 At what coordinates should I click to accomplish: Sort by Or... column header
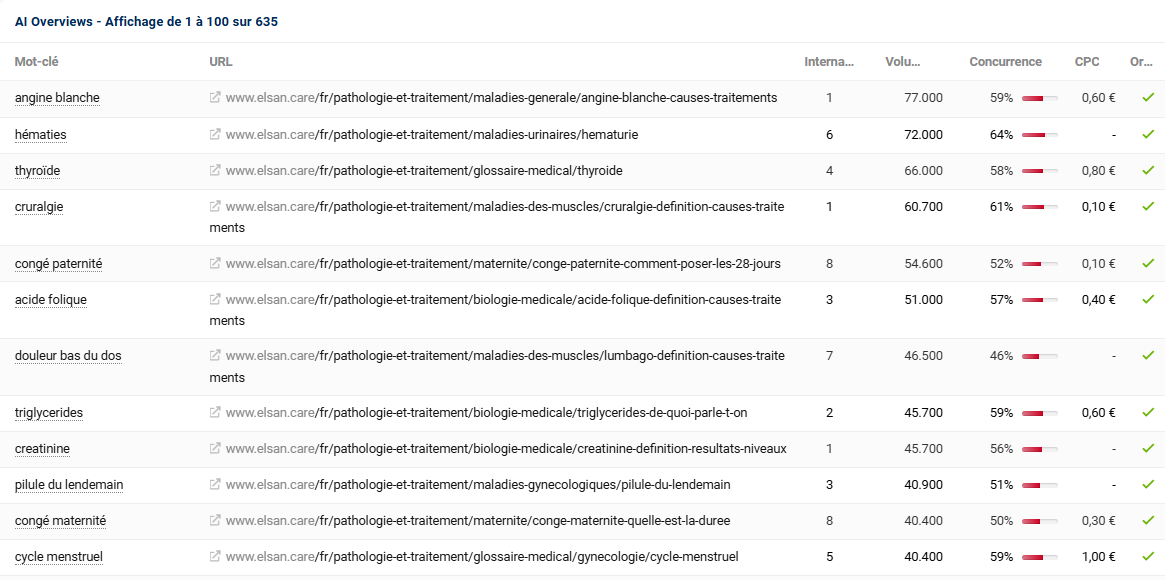tap(1141, 62)
